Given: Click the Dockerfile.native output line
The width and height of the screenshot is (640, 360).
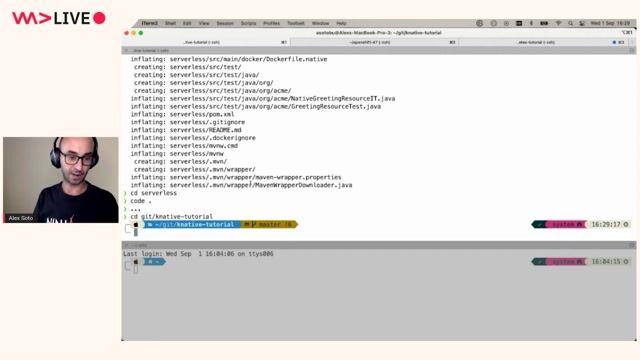Looking at the screenshot, I should pos(229,59).
